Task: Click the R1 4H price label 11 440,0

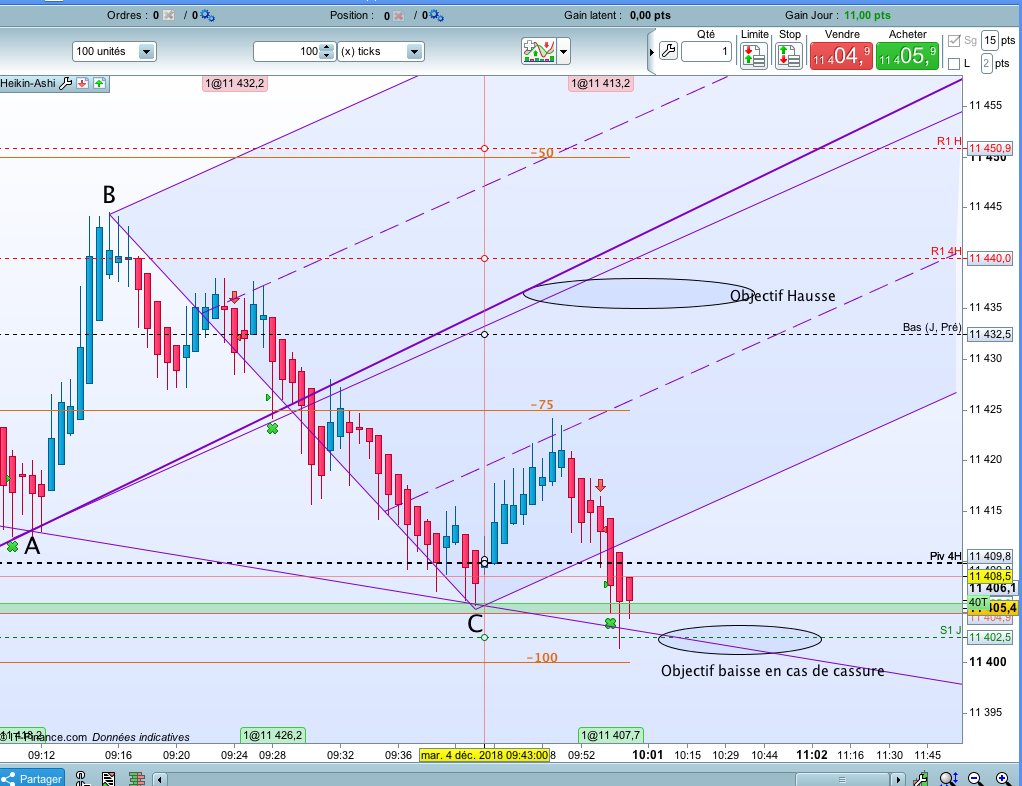Action: click(x=990, y=258)
